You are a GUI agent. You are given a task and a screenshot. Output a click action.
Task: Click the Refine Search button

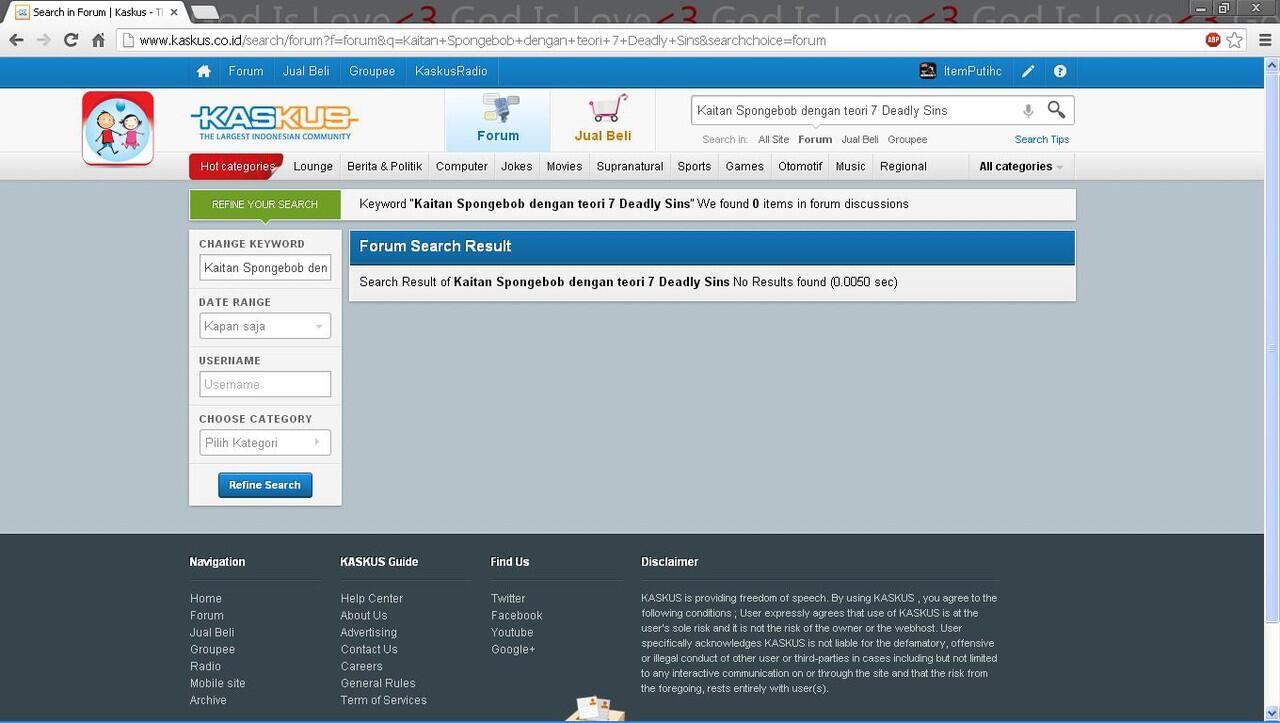tap(265, 485)
